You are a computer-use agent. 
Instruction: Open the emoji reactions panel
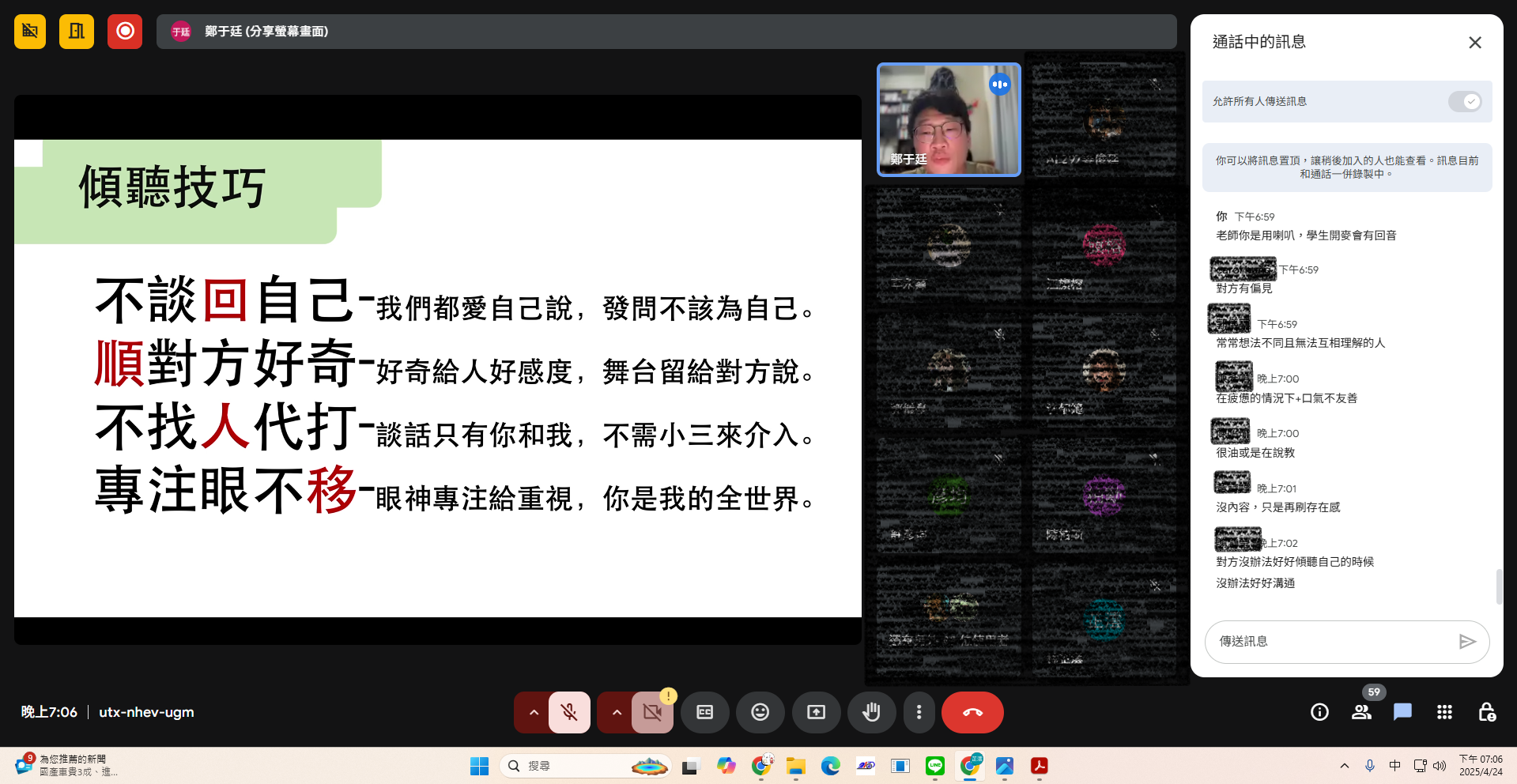point(760,712)
